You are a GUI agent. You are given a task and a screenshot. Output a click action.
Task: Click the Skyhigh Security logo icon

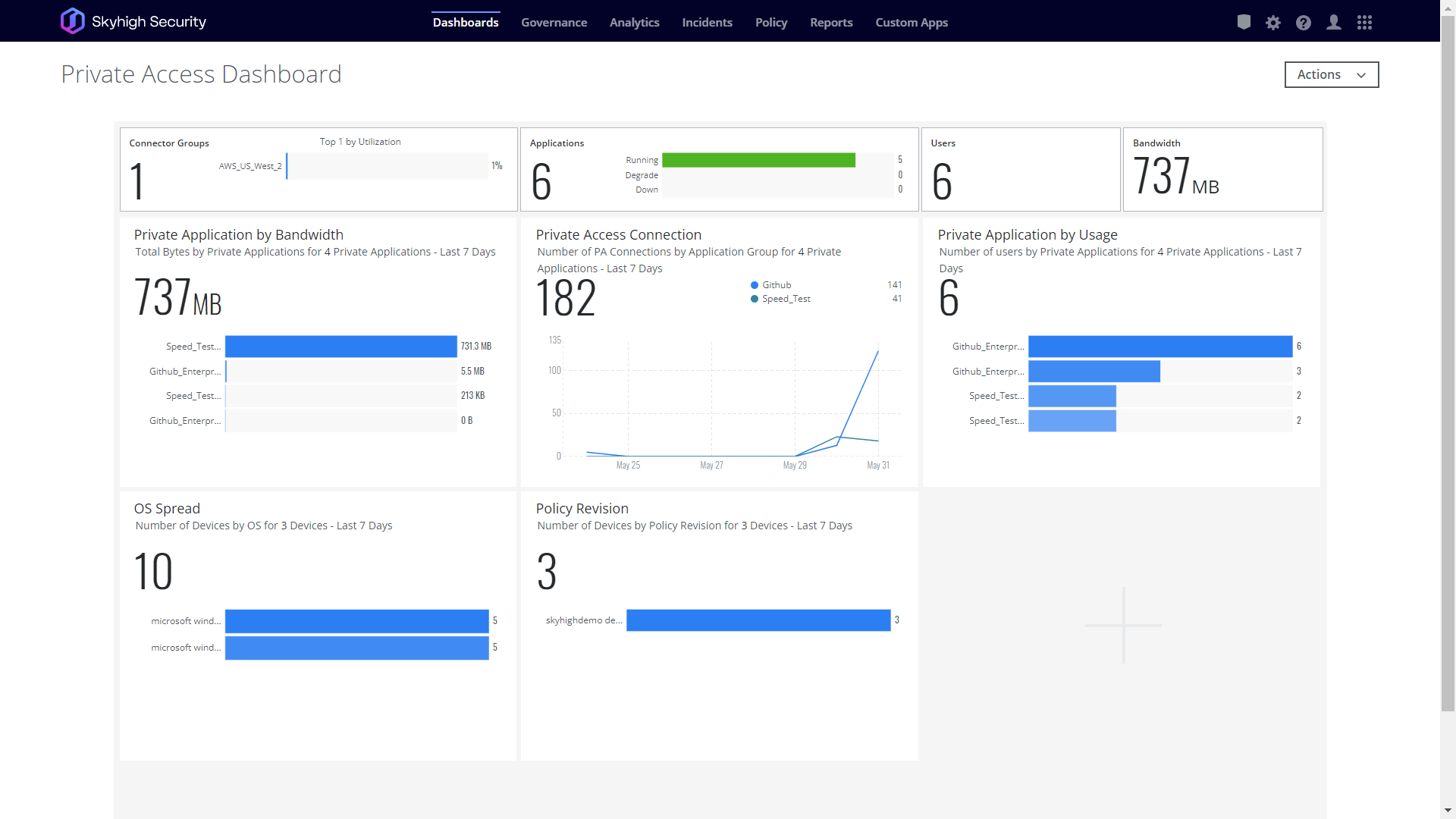tap(73, 21)
